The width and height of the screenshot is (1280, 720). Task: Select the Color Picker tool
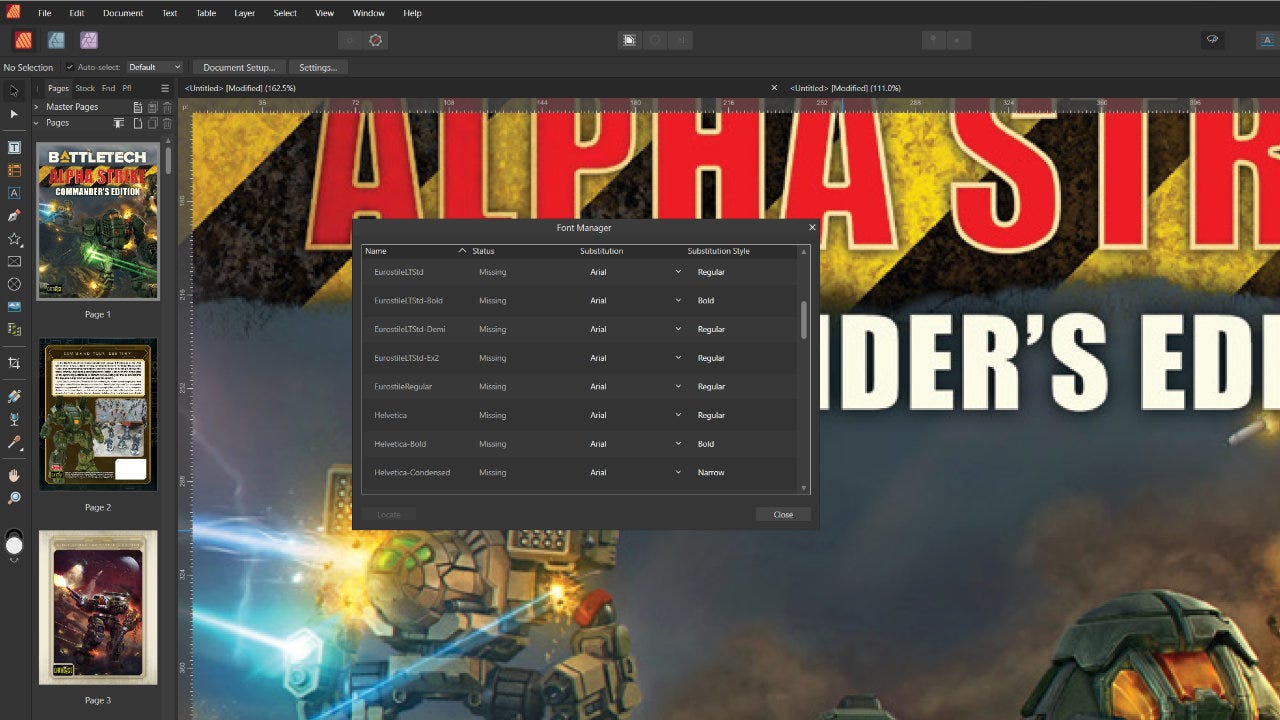pos(14,442)
